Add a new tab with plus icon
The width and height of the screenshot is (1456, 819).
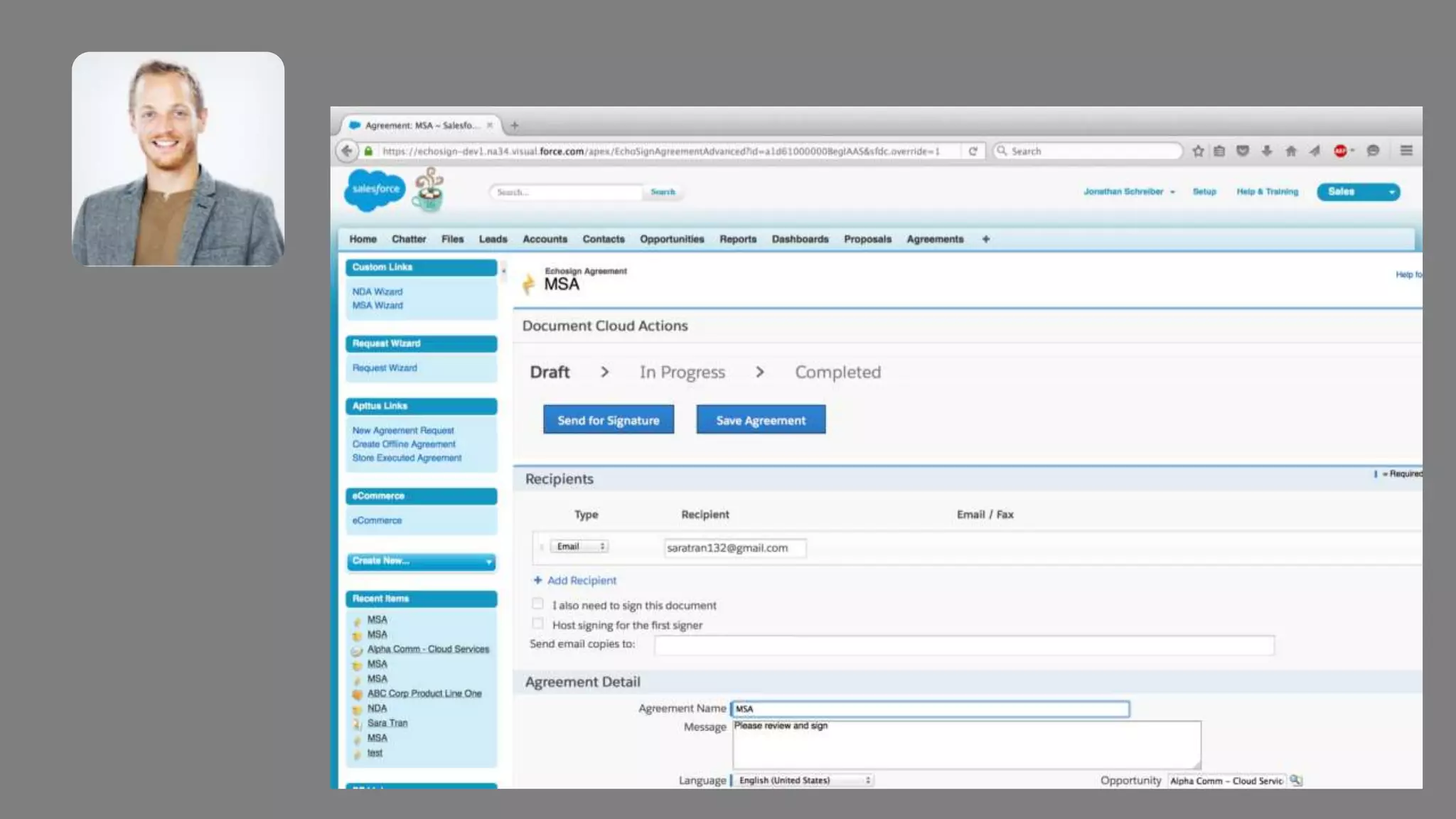point(514,125)
